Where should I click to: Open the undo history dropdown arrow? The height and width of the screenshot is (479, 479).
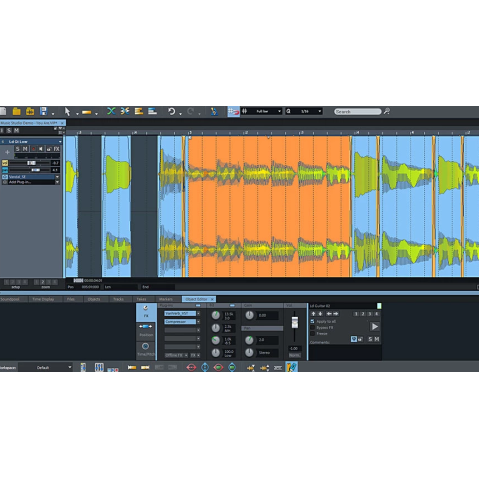(180, 114)
